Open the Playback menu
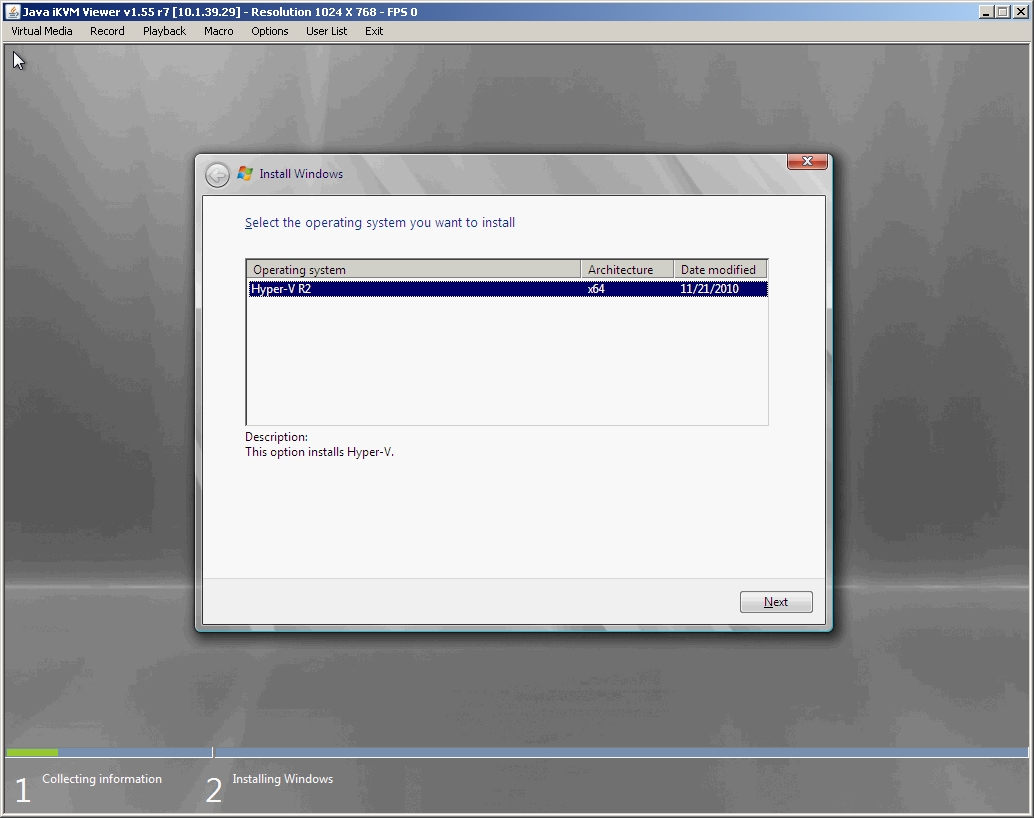 click(164, 31)
